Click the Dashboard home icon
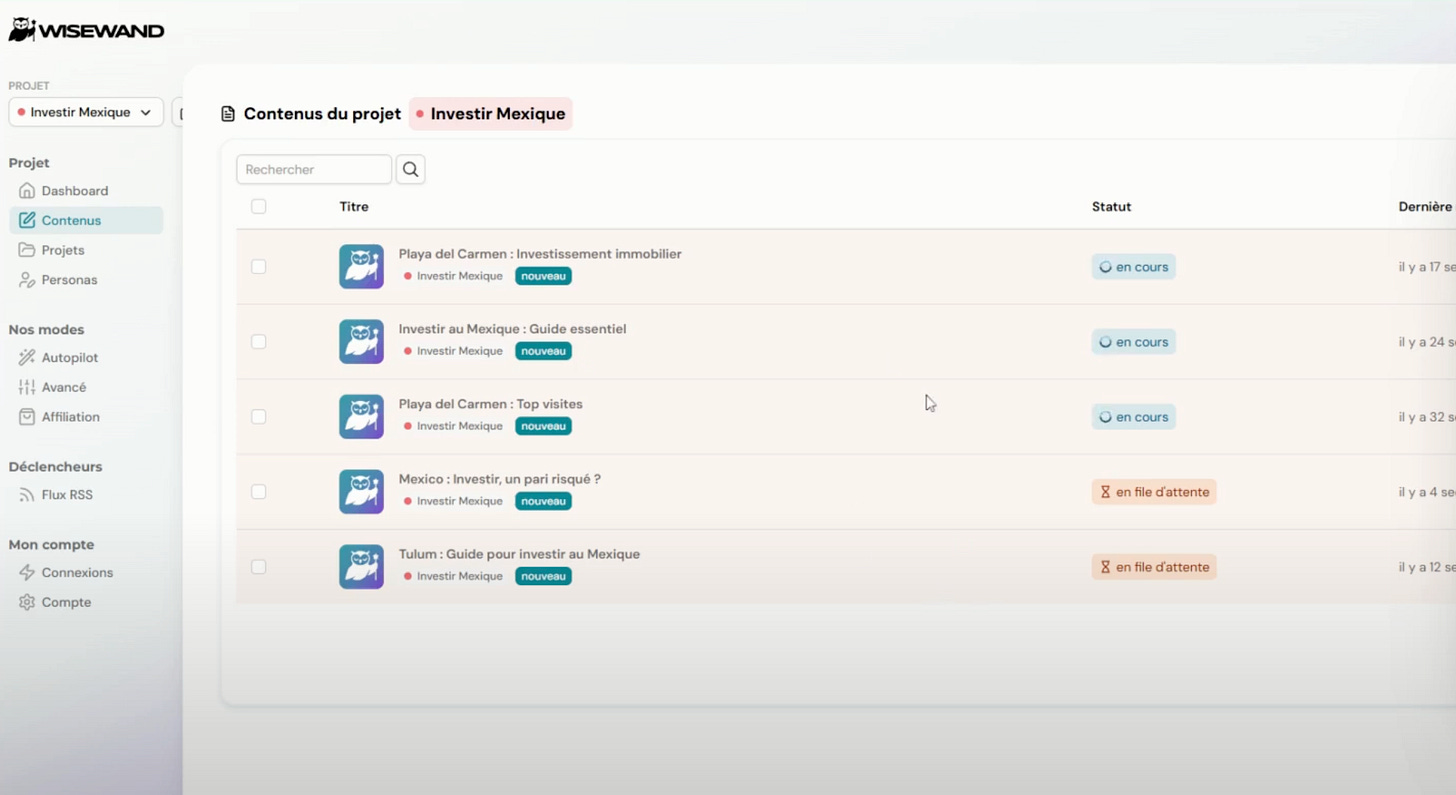The image size is (1456, 795). pyautogui.click(x=27, y=191)
